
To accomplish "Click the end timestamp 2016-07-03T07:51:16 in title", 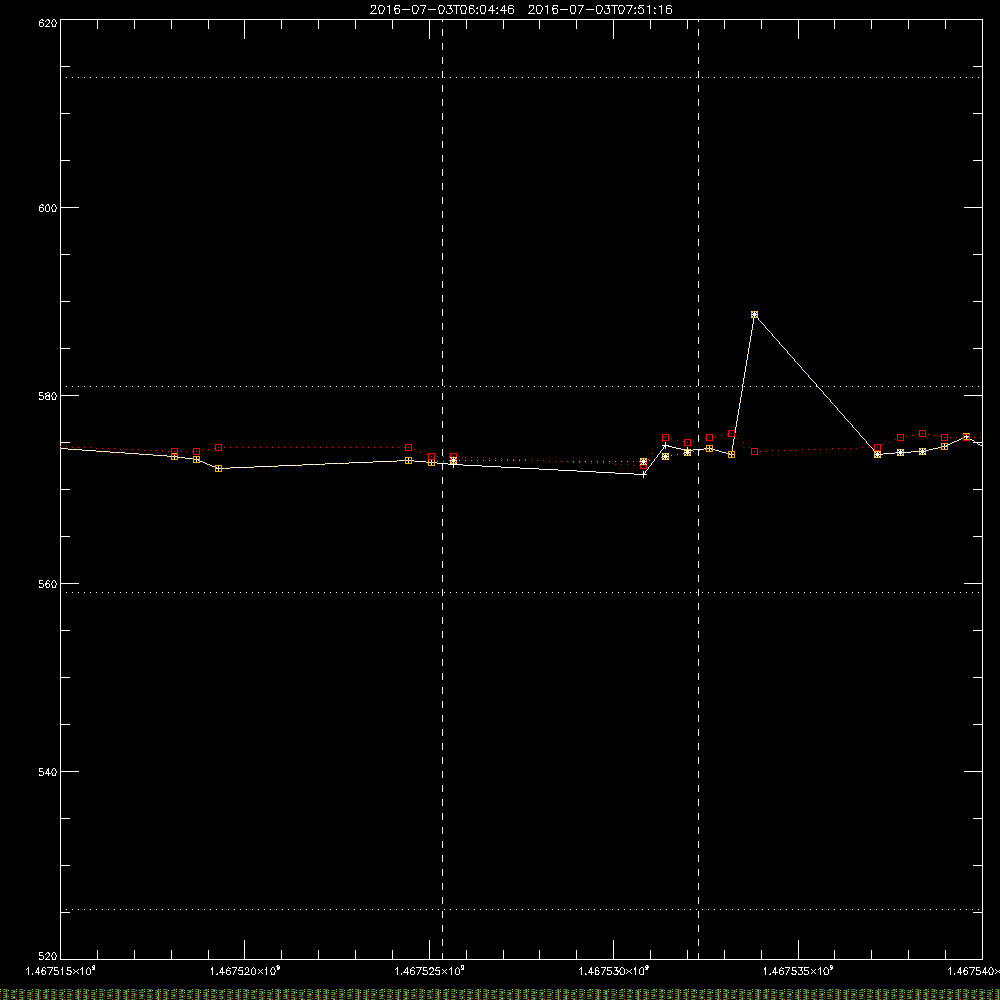I will point(600,10).
